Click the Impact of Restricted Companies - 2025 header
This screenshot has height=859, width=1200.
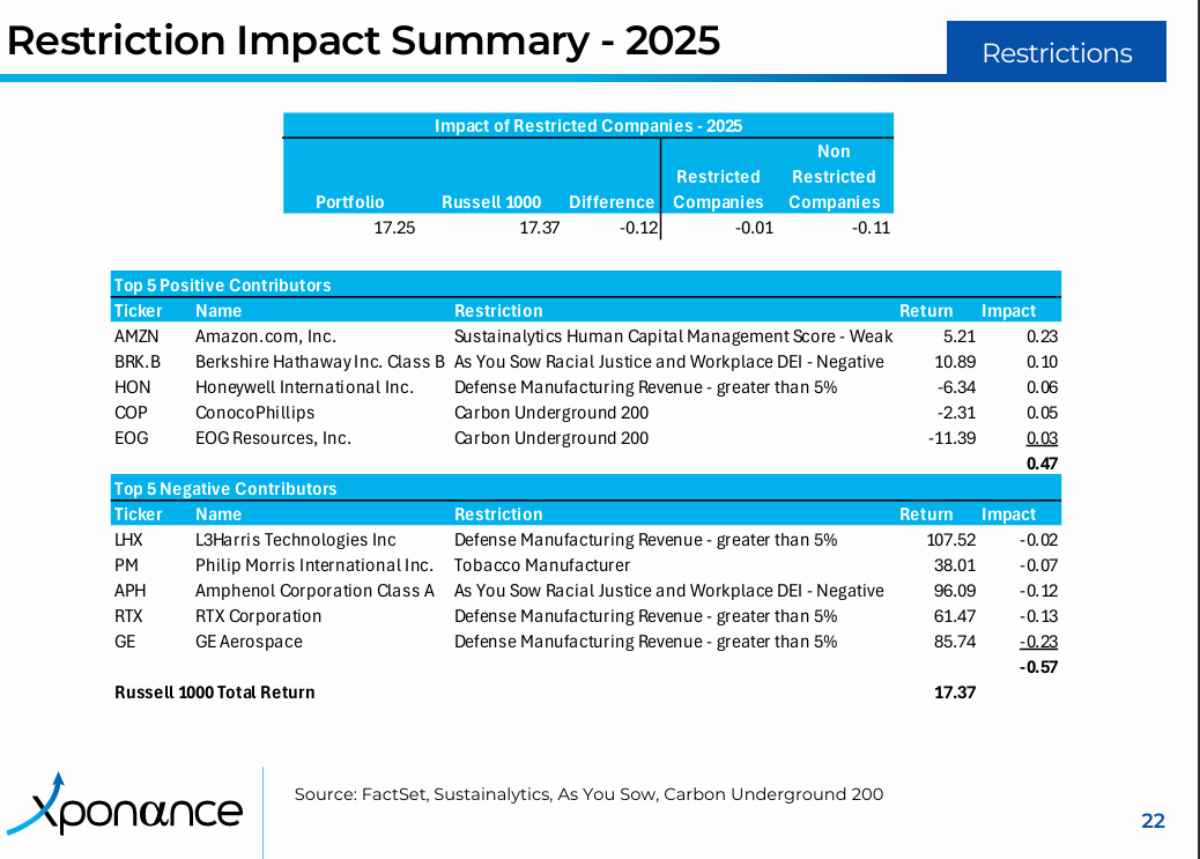pyautogui.click(x=587, y=125)
